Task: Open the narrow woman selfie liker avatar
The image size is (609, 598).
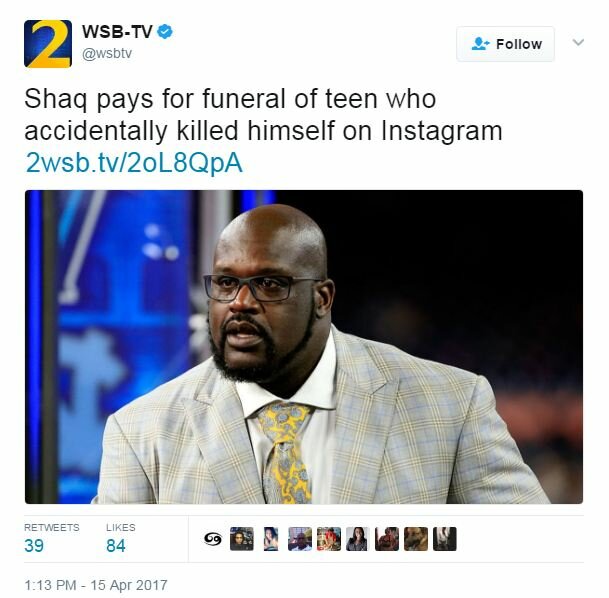Action: [x=271, y=539]
